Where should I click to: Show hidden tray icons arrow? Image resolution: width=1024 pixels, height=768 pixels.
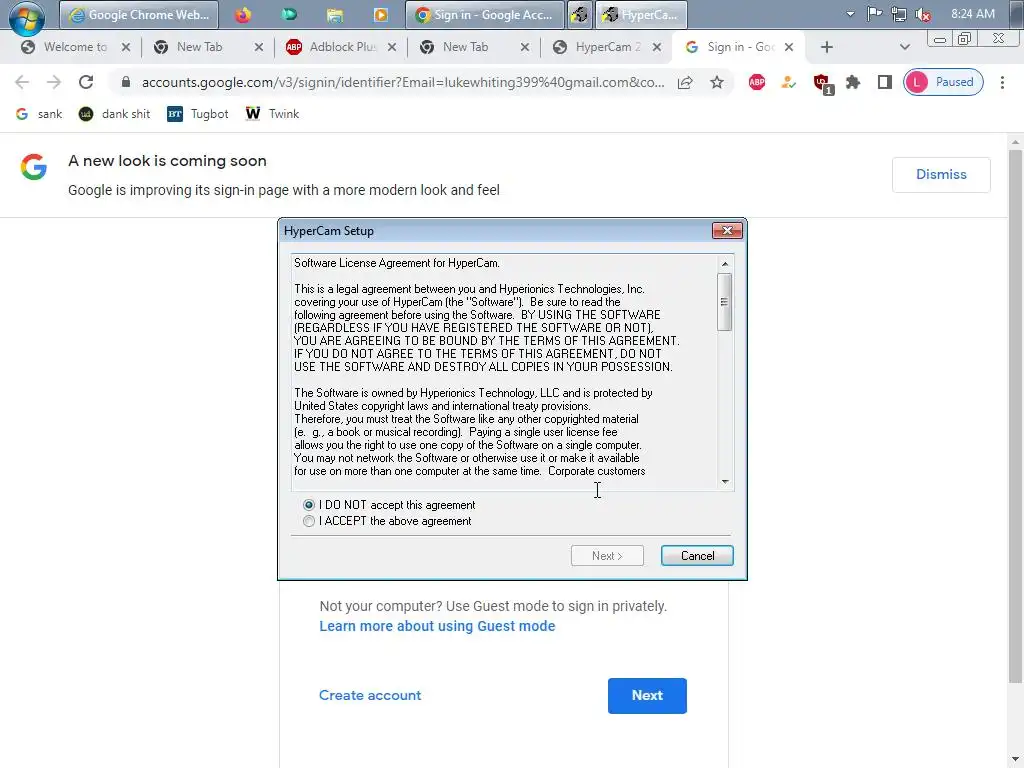pos(850,14)
